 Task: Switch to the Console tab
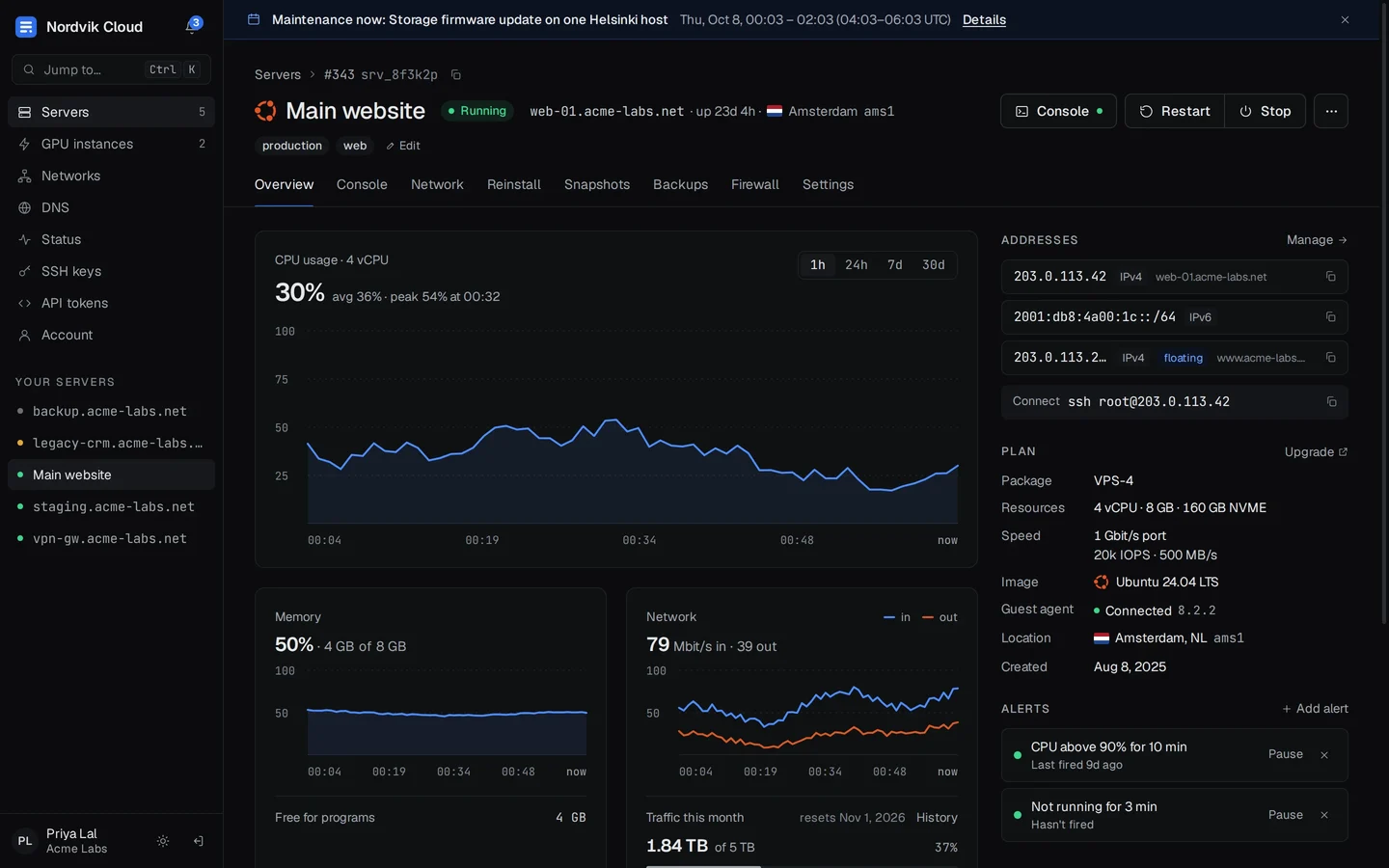tap(362, 184)
